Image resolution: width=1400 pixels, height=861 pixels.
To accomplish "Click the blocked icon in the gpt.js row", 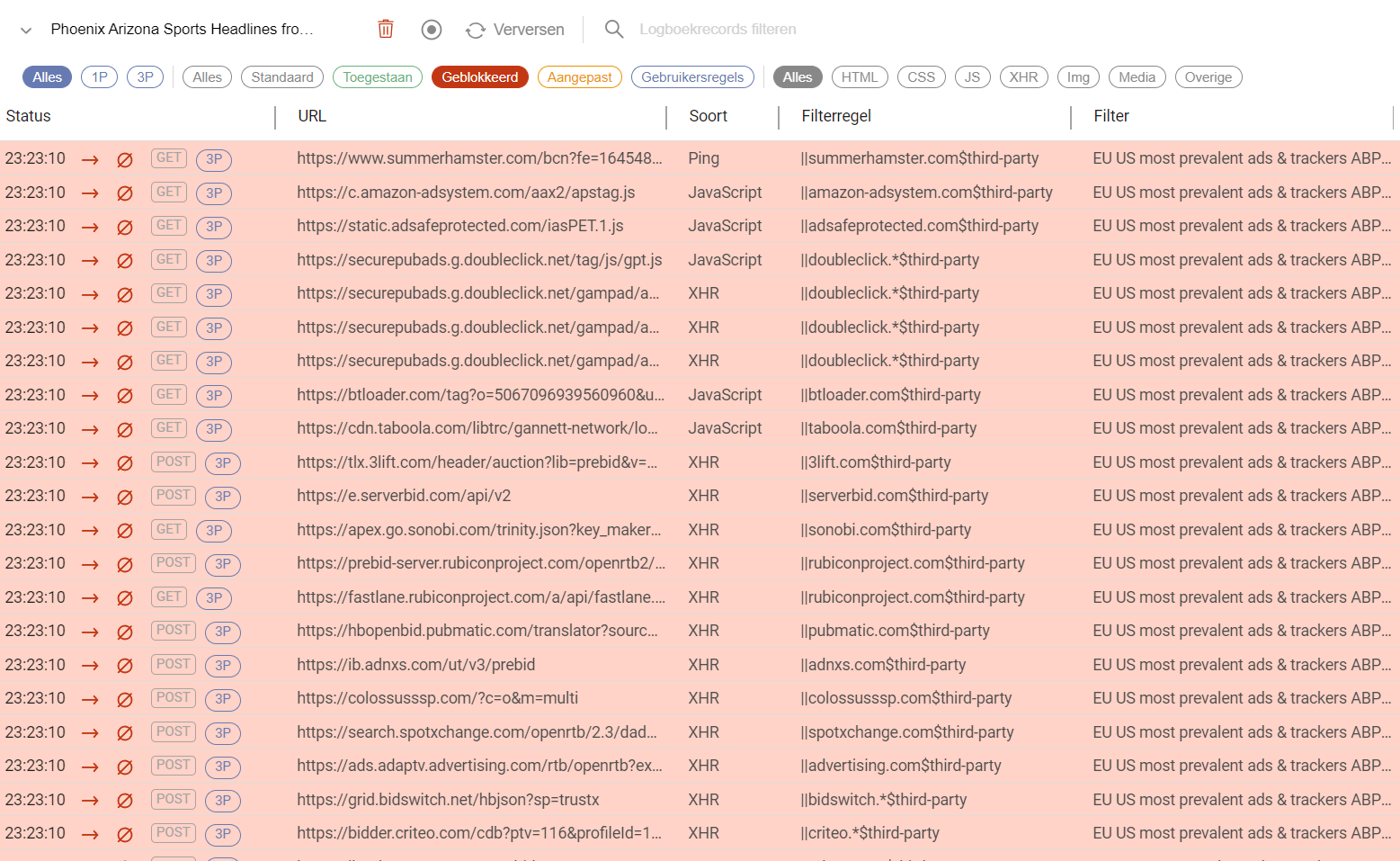I will pyautogui.click(x=125, y=261).
